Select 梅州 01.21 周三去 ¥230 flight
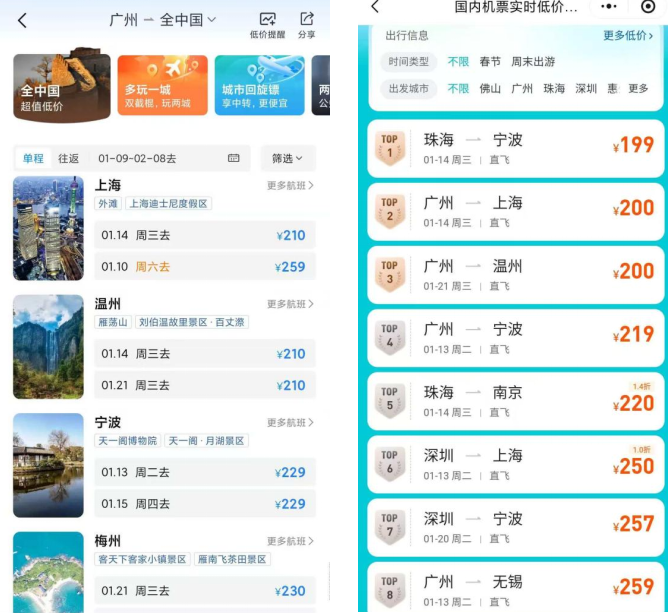Image resolution: width=668 pixels, height=615 pixels. click(205, 590)
